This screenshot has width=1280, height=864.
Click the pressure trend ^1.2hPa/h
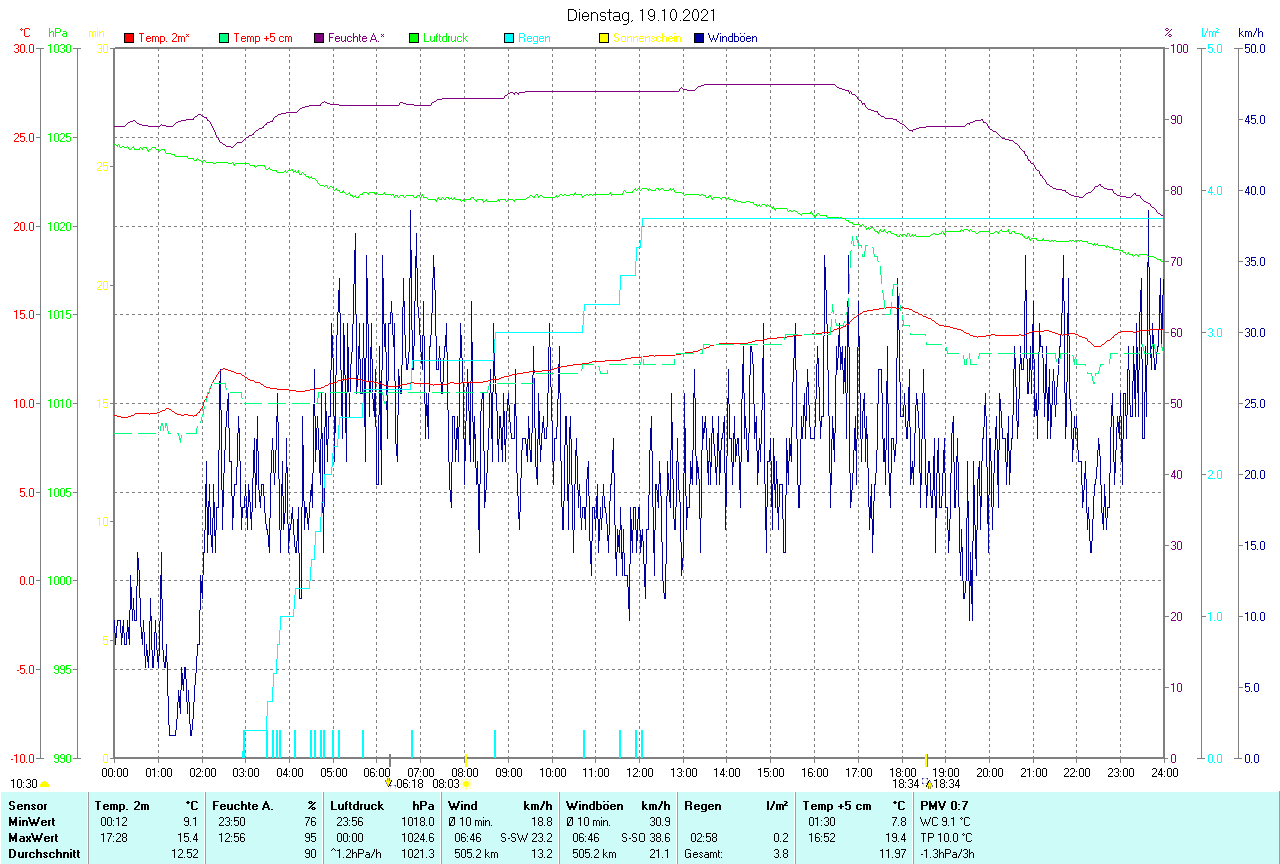pos(356,854)
